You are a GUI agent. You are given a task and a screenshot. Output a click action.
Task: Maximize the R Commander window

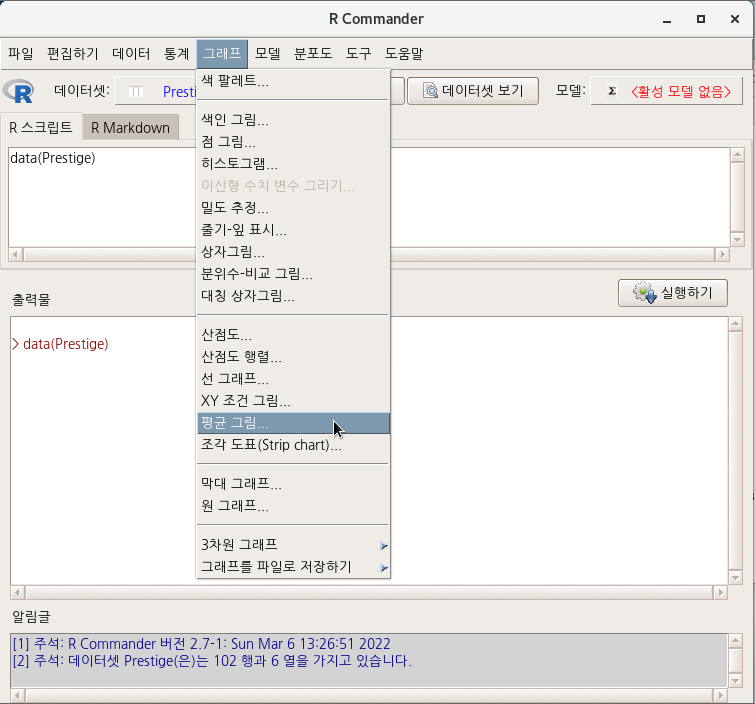(701, 19)
